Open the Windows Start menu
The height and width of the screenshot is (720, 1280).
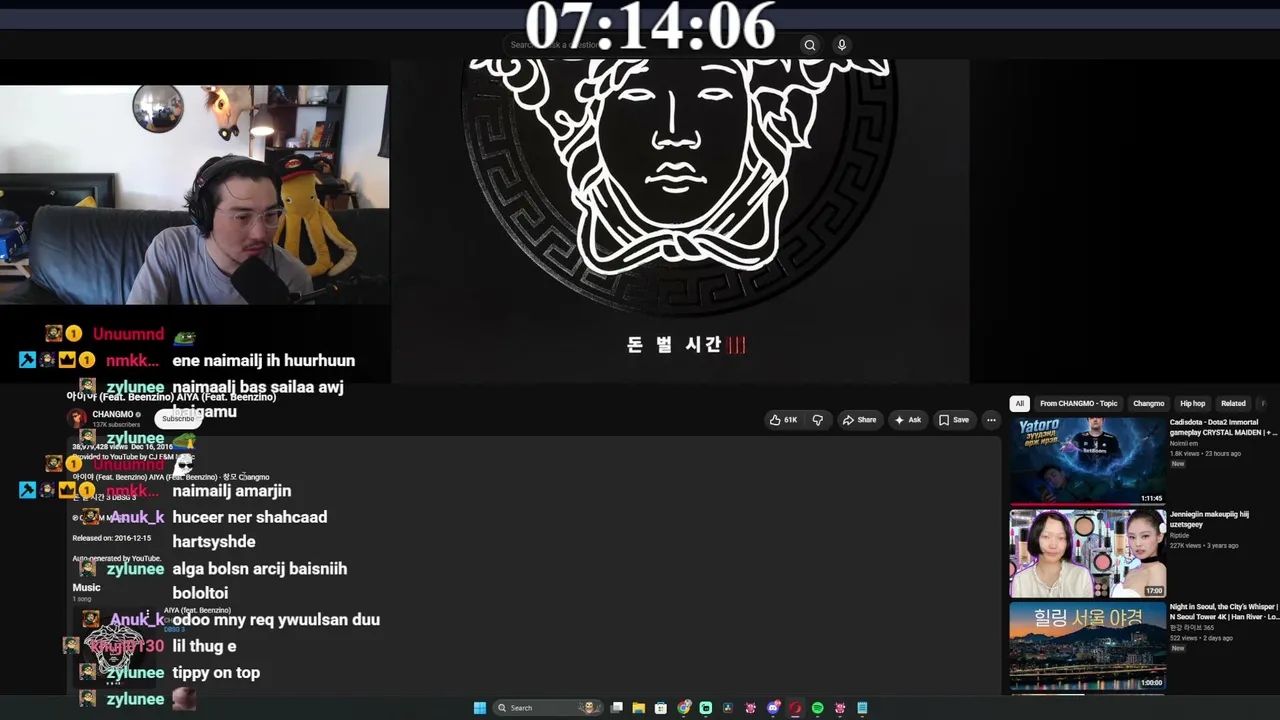(480, 708)
